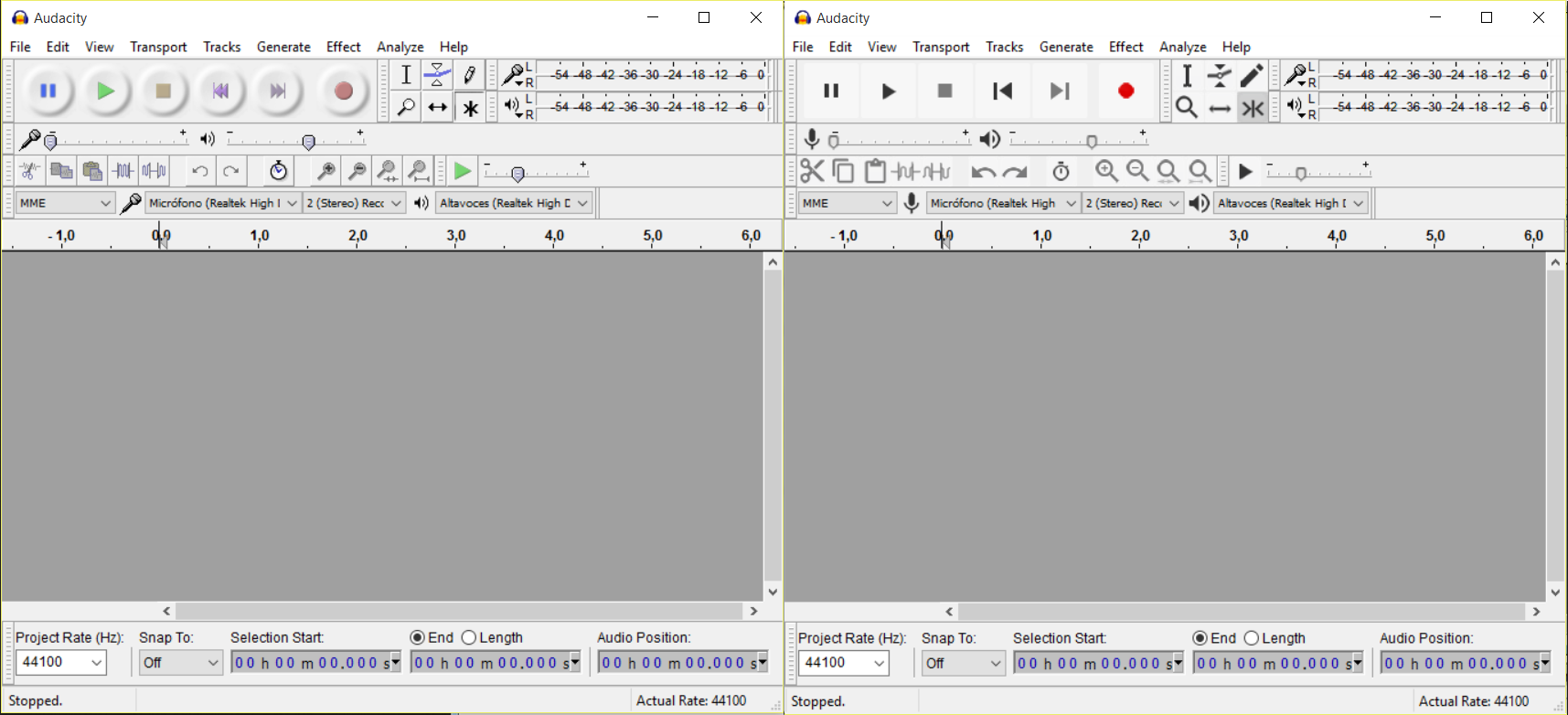Open Generate menu in left window
Viewport: 1568px width, 715px height.
[283, 47]
